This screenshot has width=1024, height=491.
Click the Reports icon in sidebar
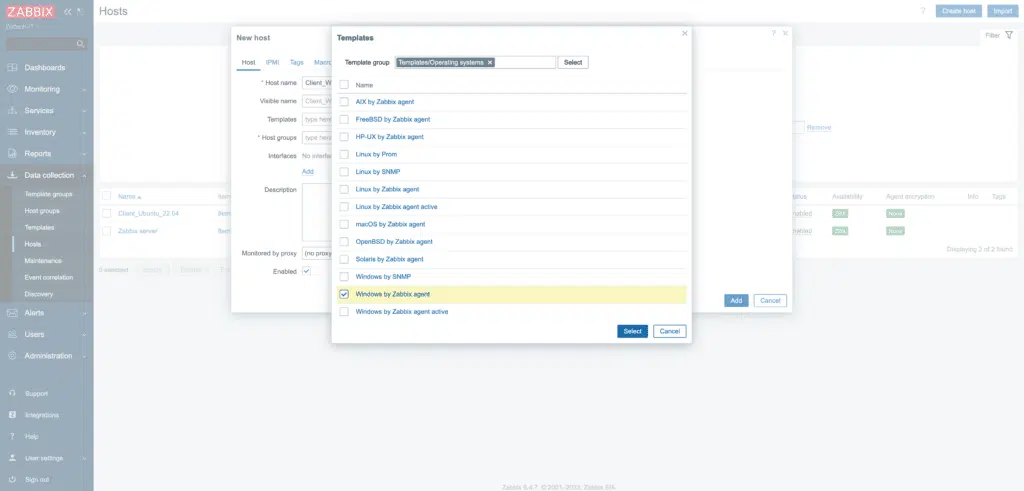click(x=12, y=153)
